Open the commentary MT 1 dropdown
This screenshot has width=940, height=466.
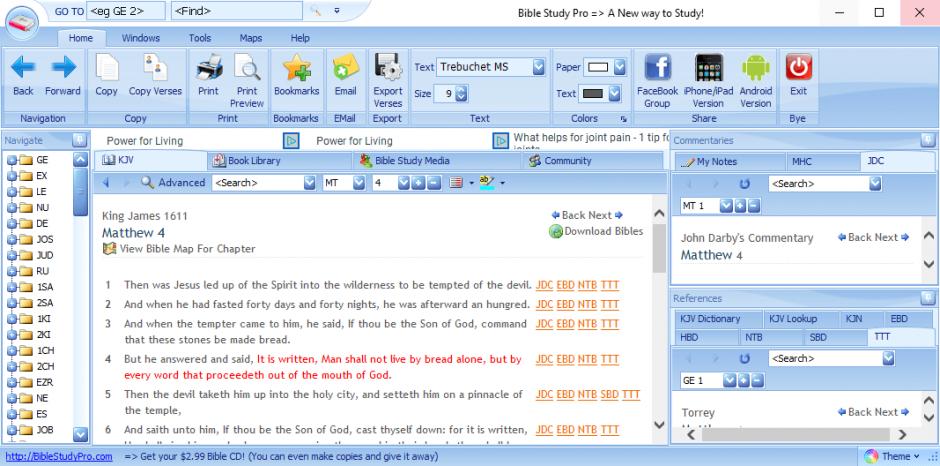(726, 206)
